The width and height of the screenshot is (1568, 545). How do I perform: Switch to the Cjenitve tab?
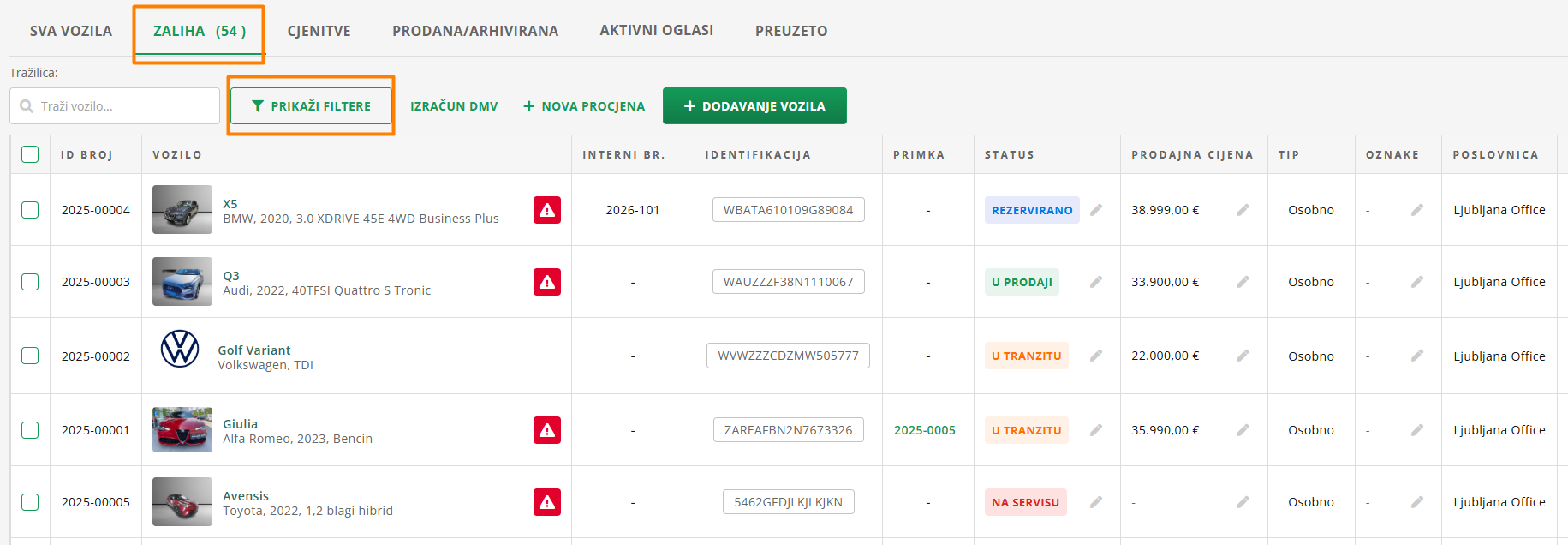click(319, 31)
